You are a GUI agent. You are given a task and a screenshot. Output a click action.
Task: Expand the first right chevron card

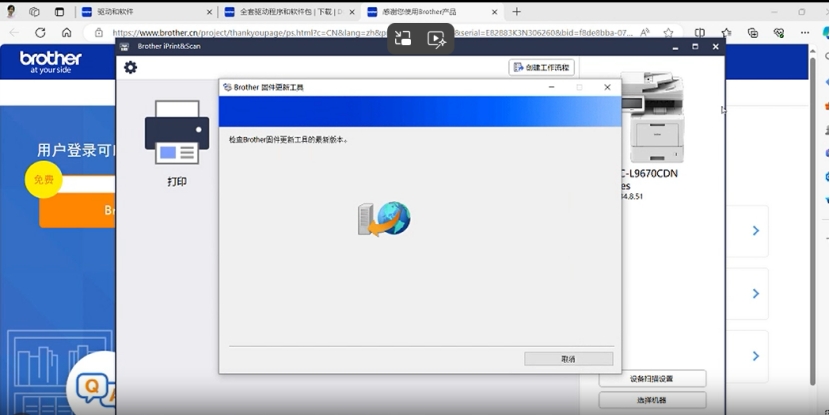(x=755, y=231)
